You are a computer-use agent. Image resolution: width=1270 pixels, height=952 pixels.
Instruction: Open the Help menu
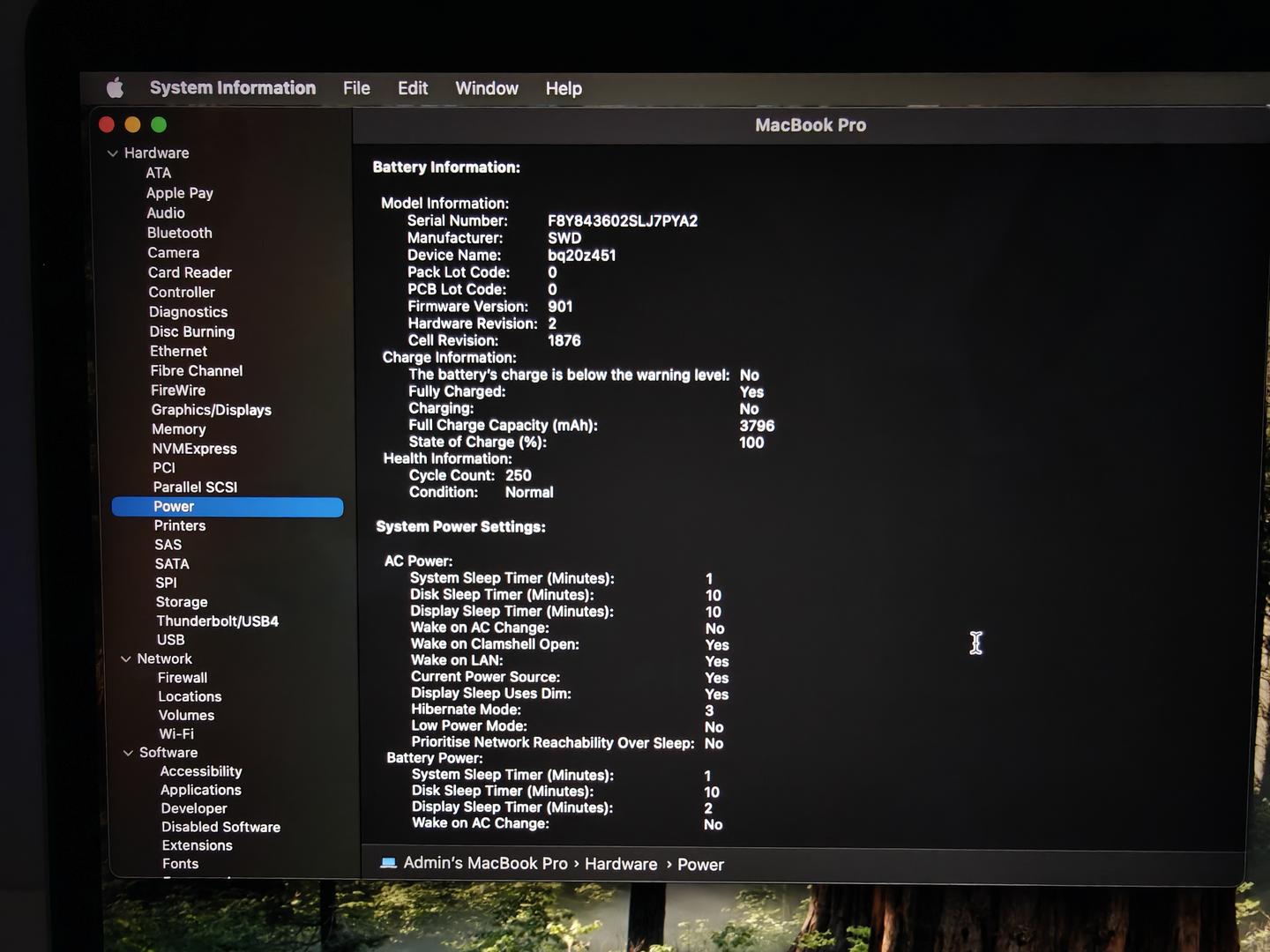click(x=564, y=88)
